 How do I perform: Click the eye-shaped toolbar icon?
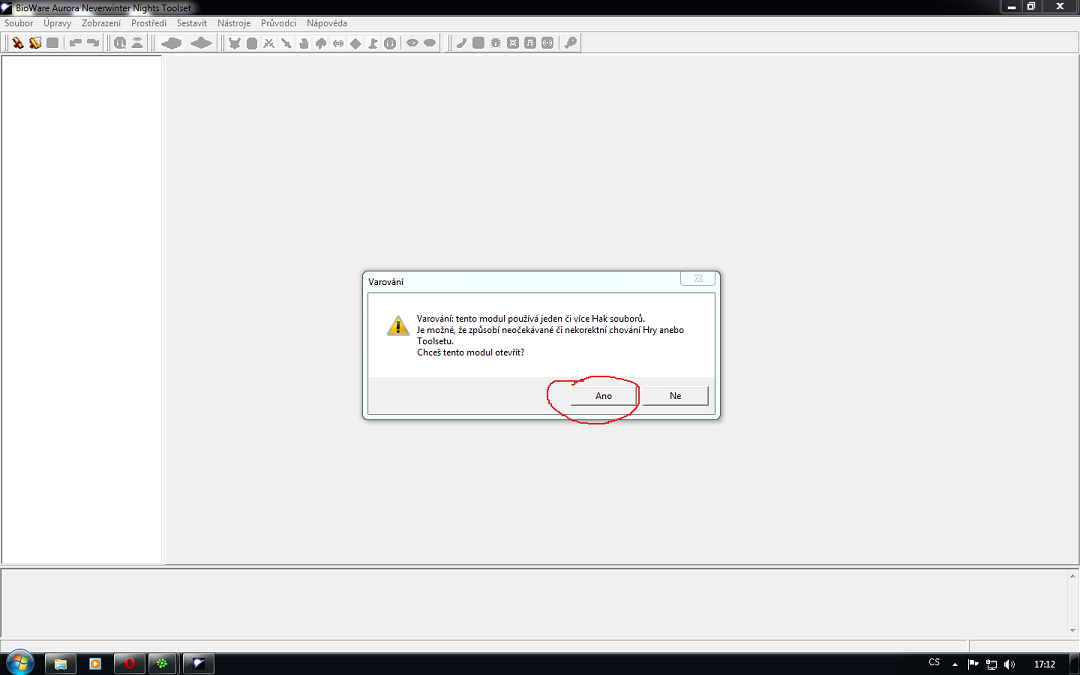coord(412,43)
